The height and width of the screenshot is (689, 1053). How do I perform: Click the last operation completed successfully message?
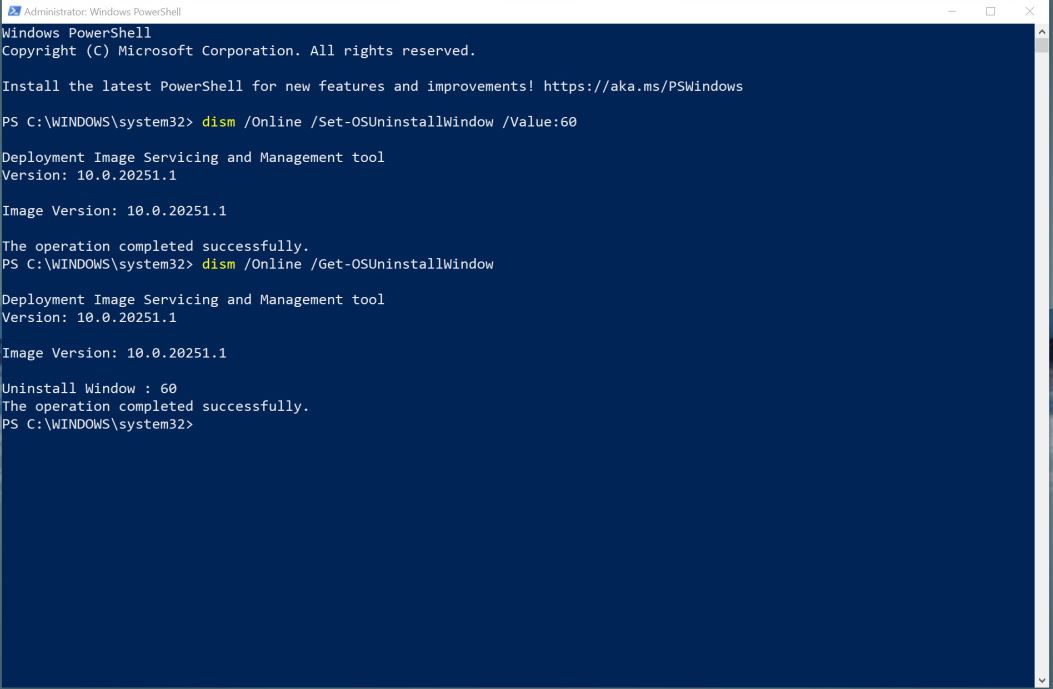coord(155,406)
